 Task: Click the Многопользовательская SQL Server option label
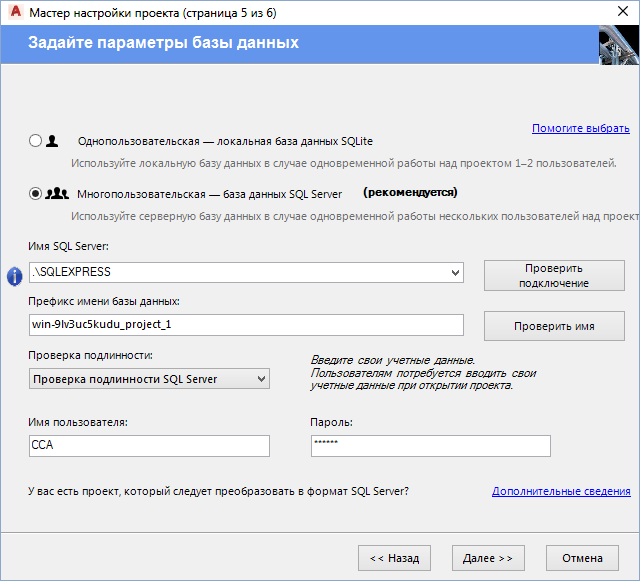coord(209,194)
